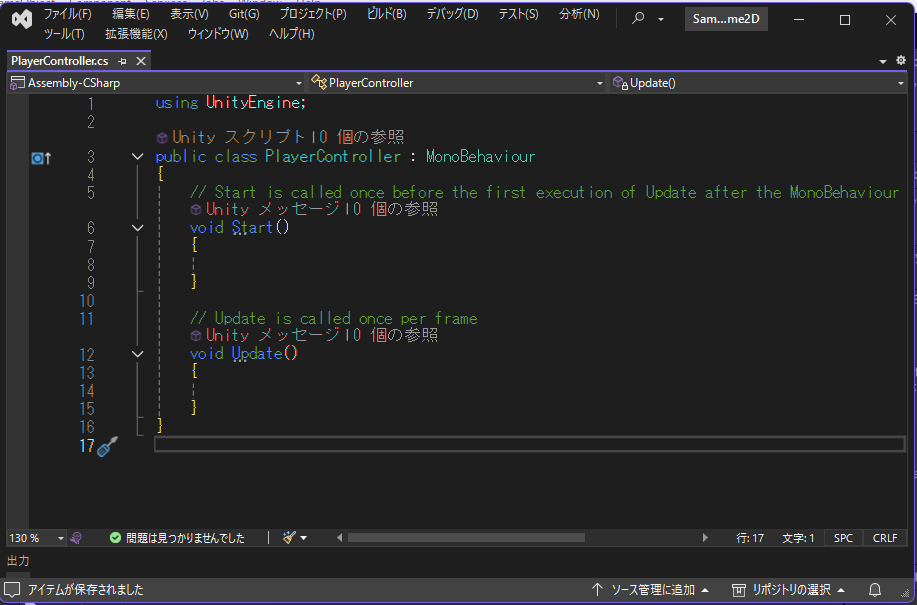This screenshot has height=605, width=917.
Task: Open the notifications bell in the status bar
Action: 875,590
